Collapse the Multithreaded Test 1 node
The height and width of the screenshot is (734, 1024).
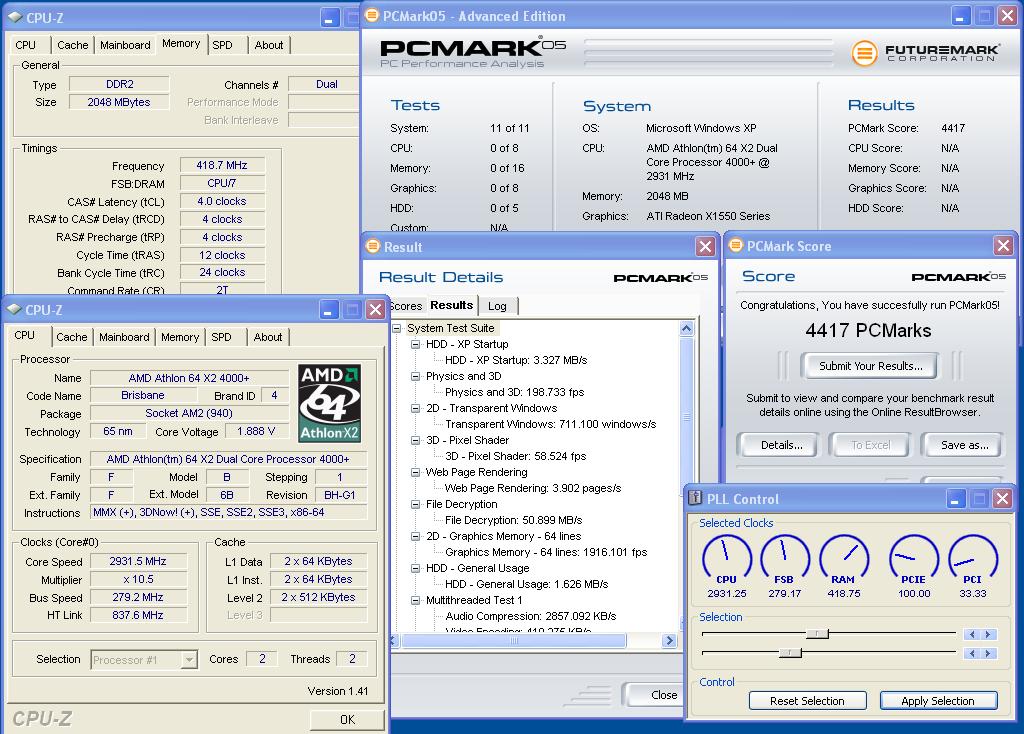point(415,600)
